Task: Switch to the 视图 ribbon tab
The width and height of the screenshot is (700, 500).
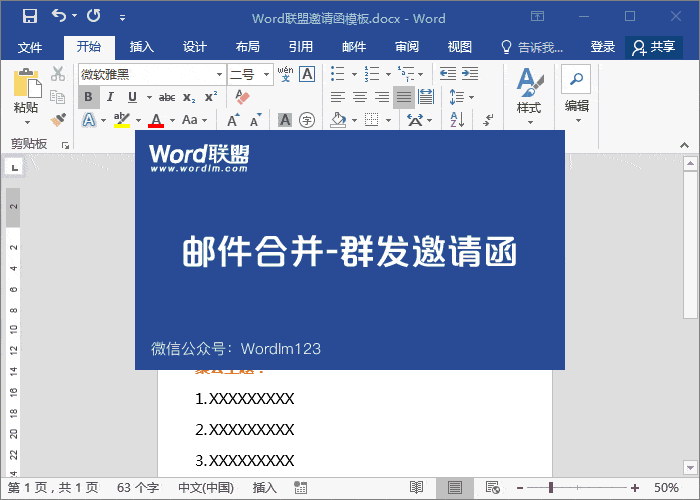Action: (x=460, y=47)
